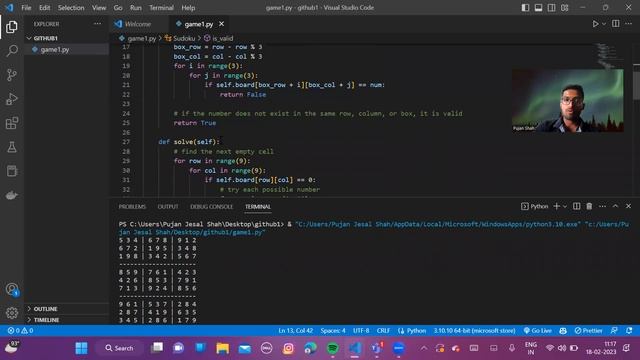Open the Selection menu
640x360 pixels.
[x=71, y=8]
